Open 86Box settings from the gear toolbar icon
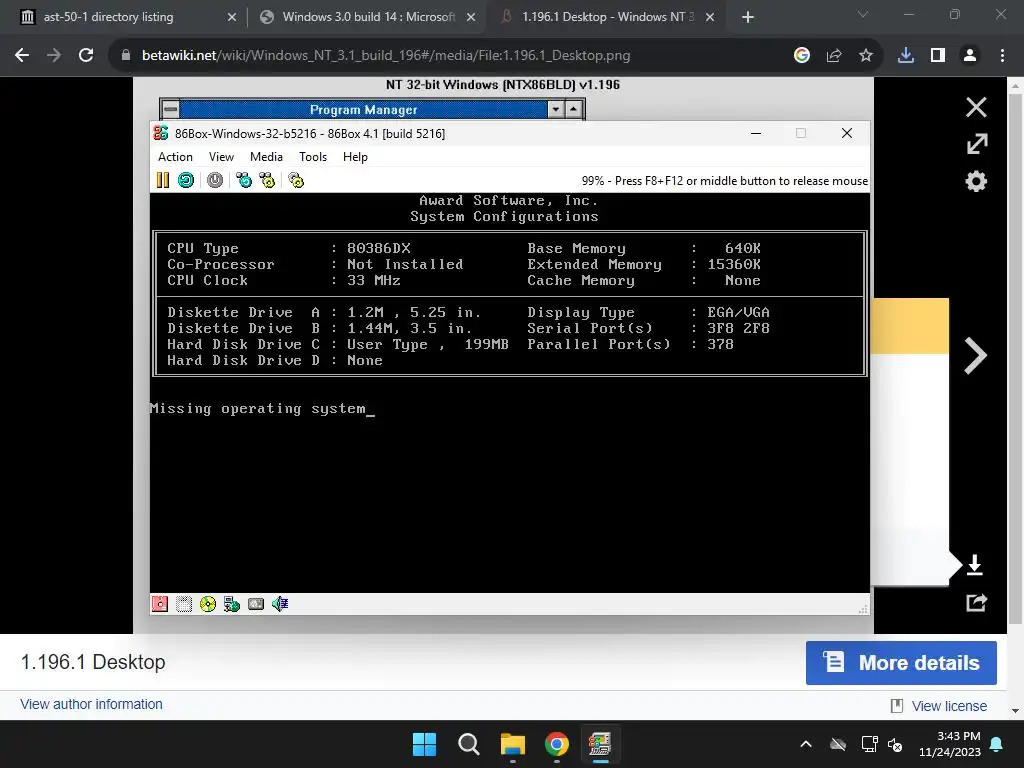This screenshot has width=1024, height=768. coord(296,180)
